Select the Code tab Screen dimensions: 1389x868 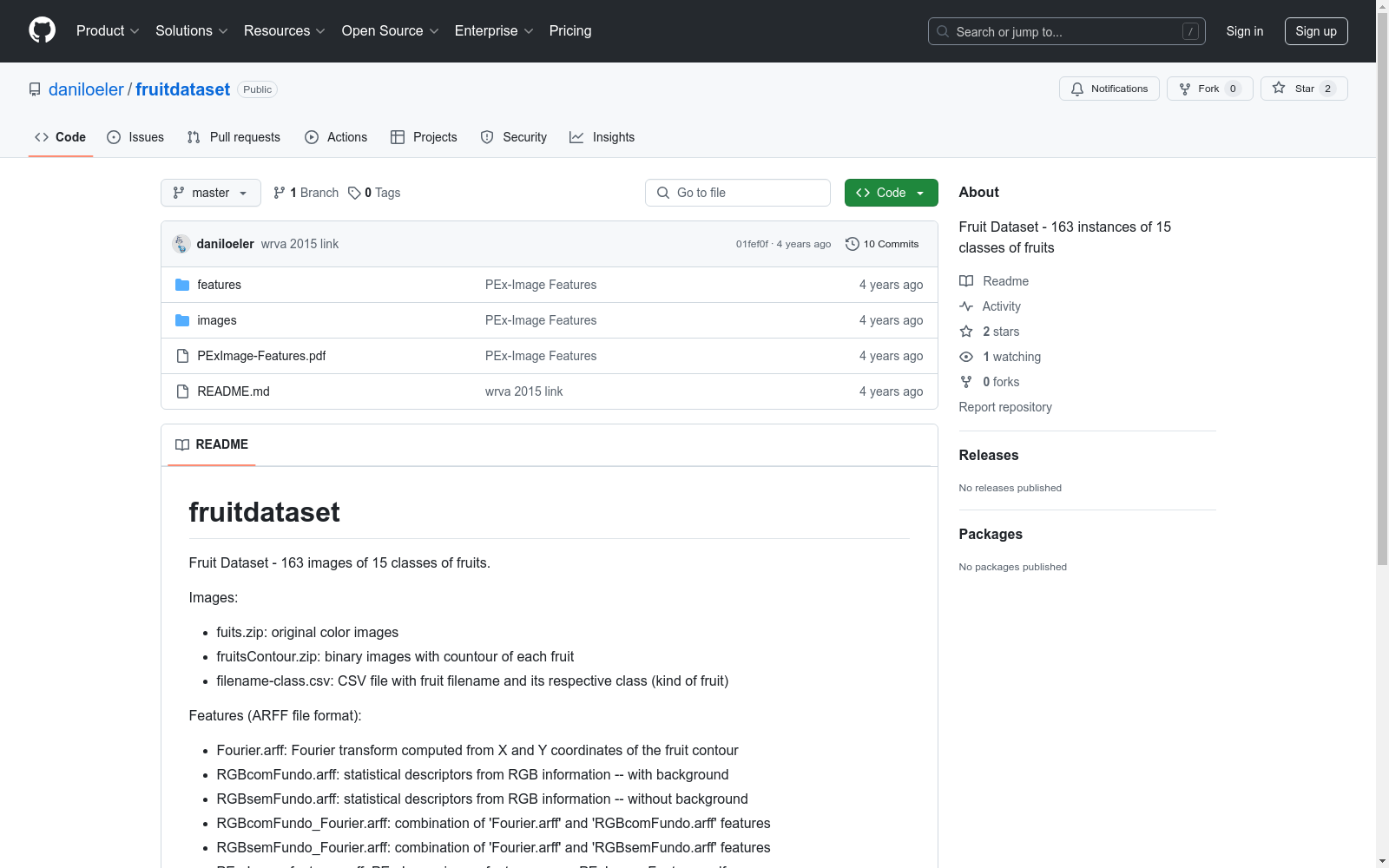click(60, 137)
